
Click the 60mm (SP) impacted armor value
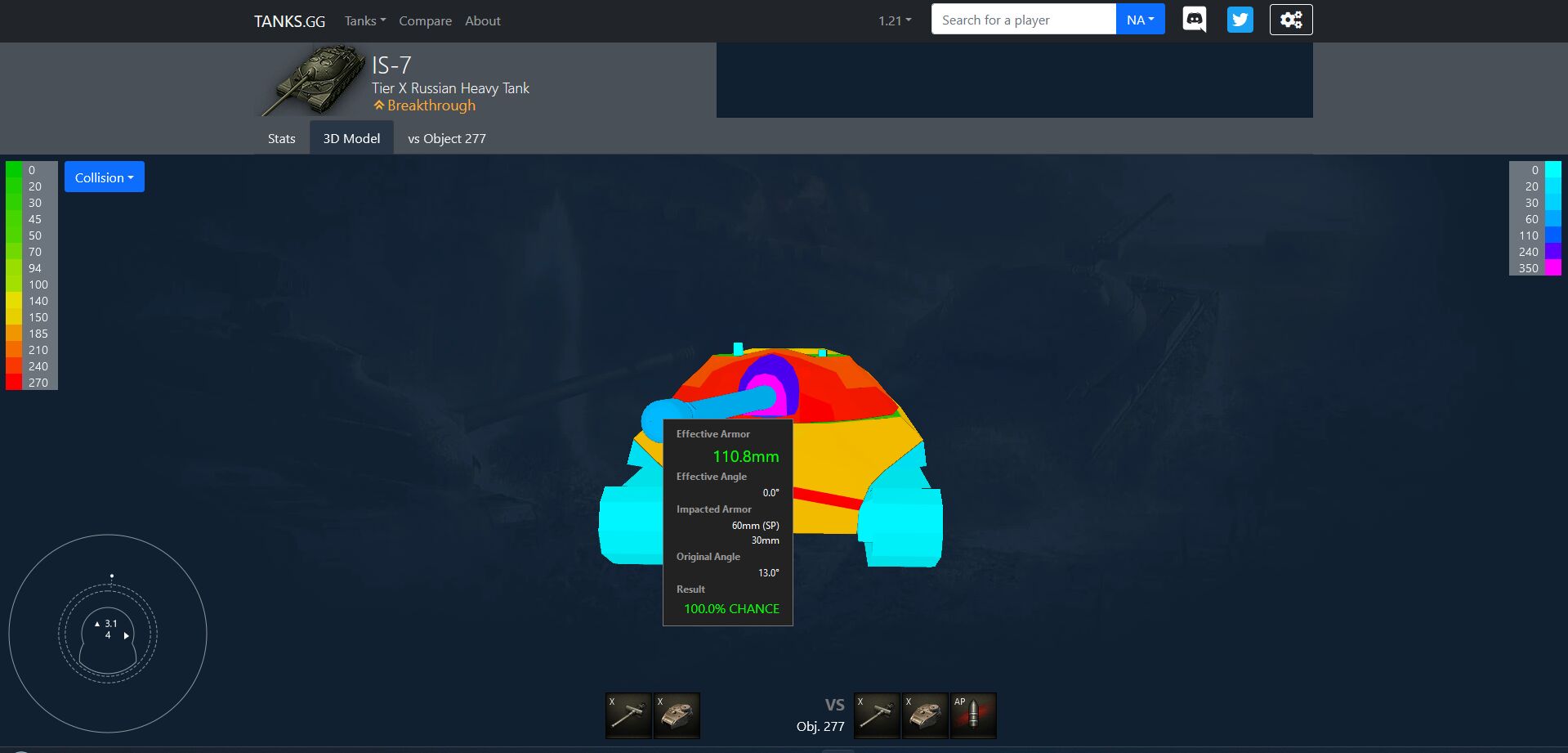point(756,526)
